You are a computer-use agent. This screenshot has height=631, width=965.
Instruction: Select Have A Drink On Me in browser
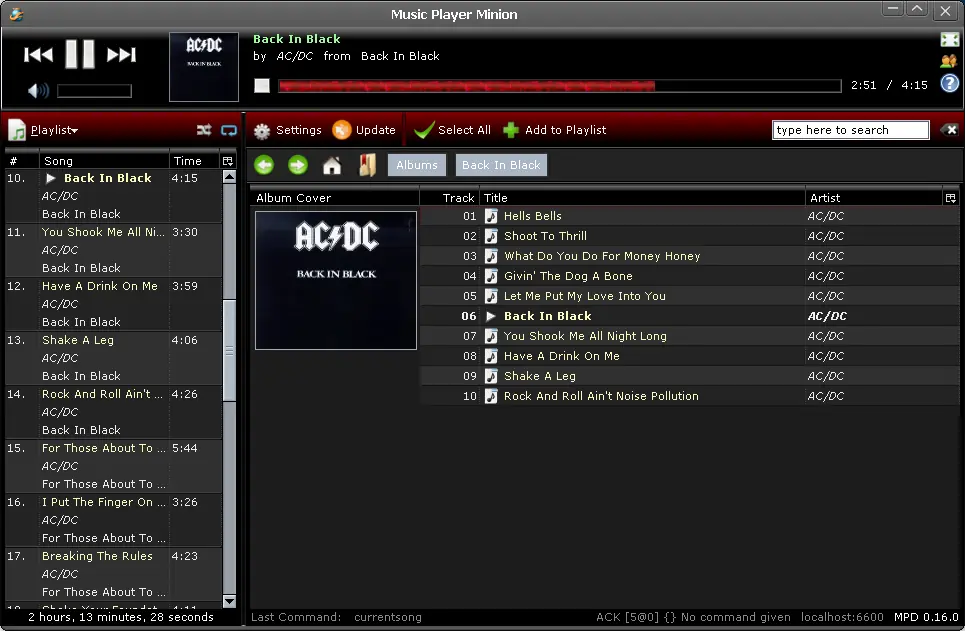click(561, 356)
